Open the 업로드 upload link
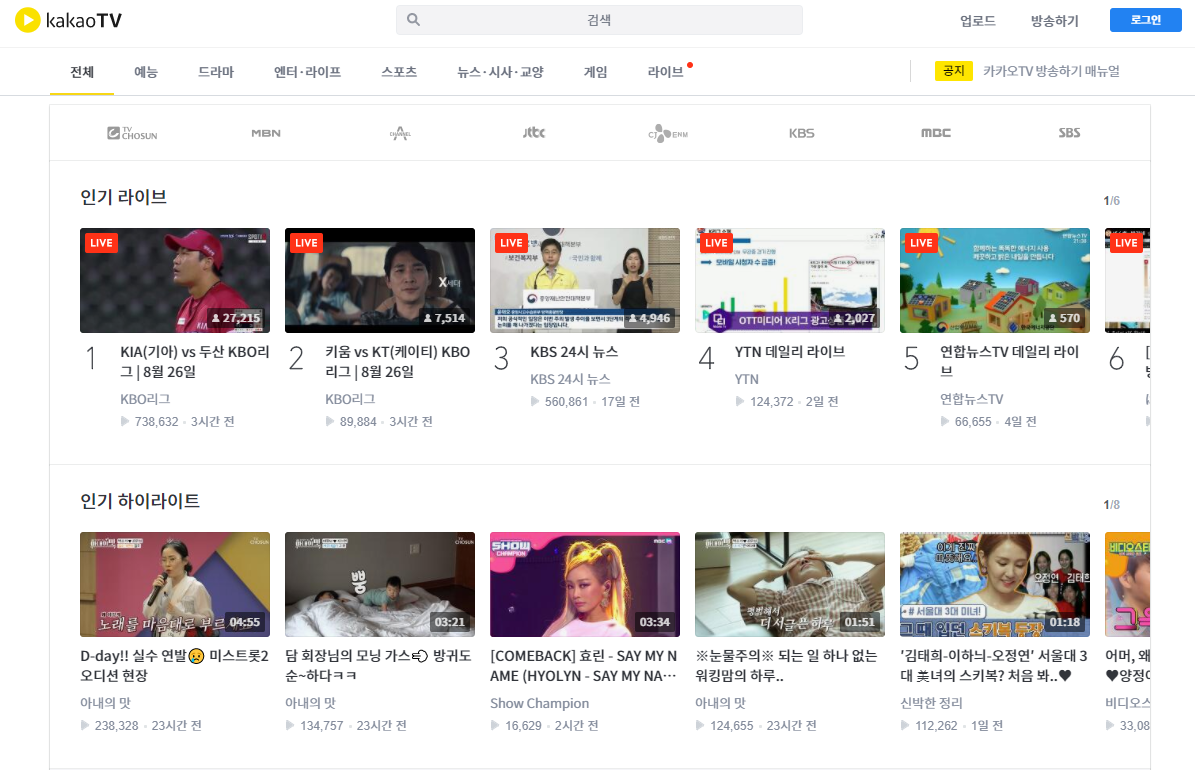Image resolution: width=1195 pixels, height=770 pixels. pos(978,21)
